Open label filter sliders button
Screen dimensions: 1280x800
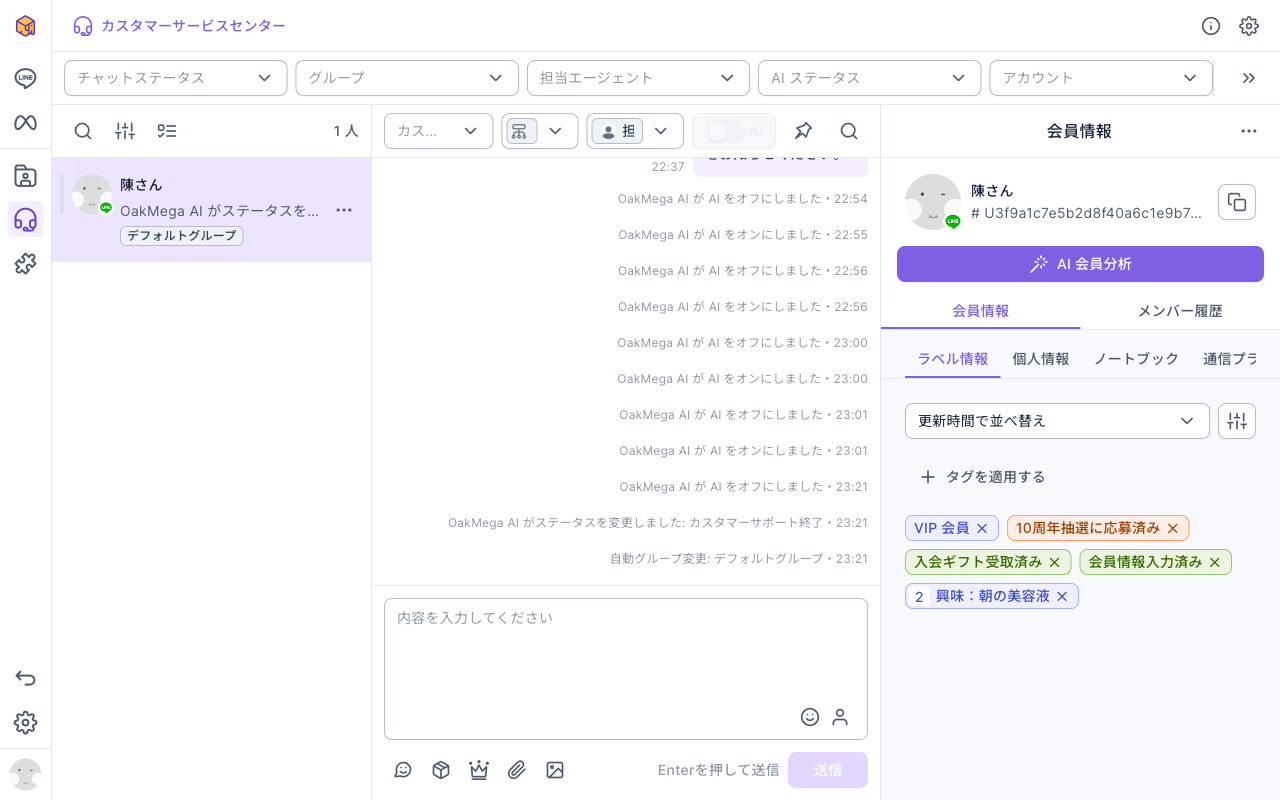point(1237,421)
